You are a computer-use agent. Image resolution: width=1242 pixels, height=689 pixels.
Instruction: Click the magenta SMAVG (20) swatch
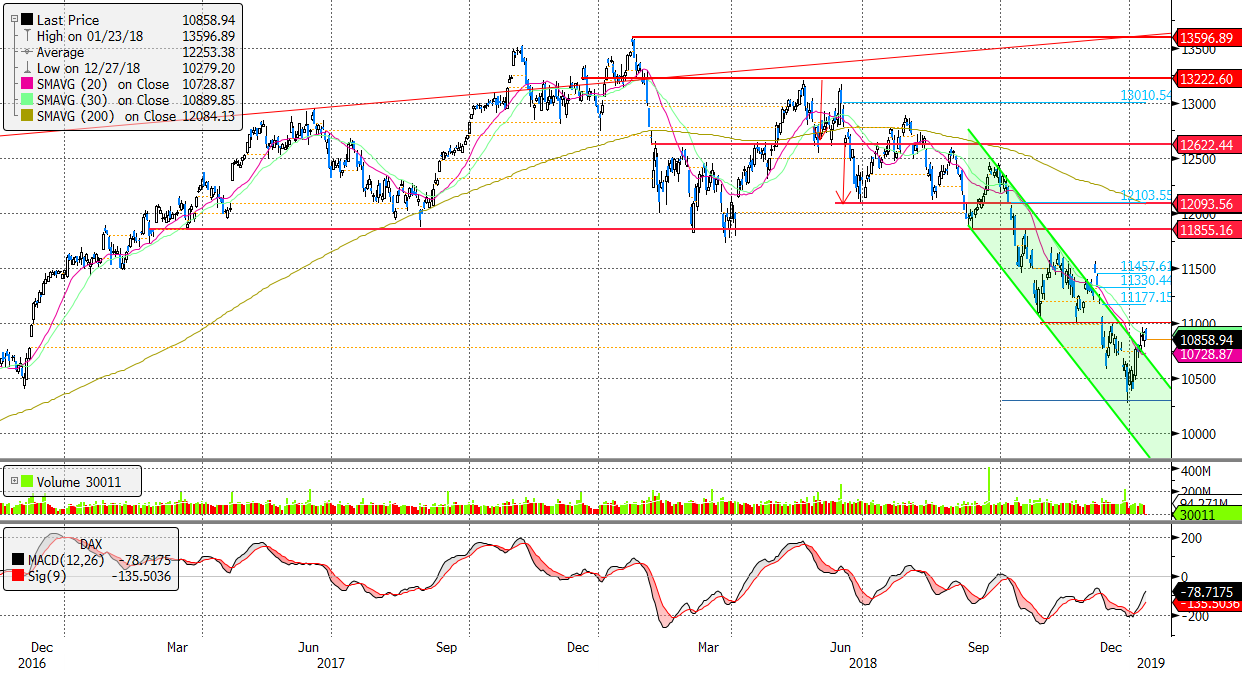[x=25, y=85]
